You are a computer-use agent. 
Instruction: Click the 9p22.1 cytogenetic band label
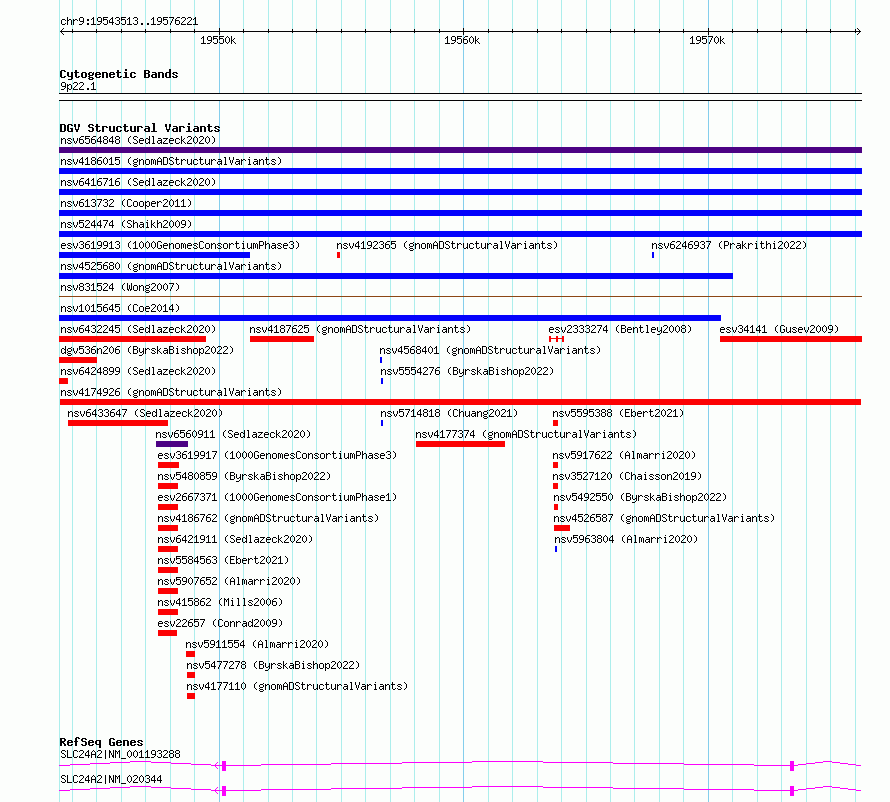(78, 86)
